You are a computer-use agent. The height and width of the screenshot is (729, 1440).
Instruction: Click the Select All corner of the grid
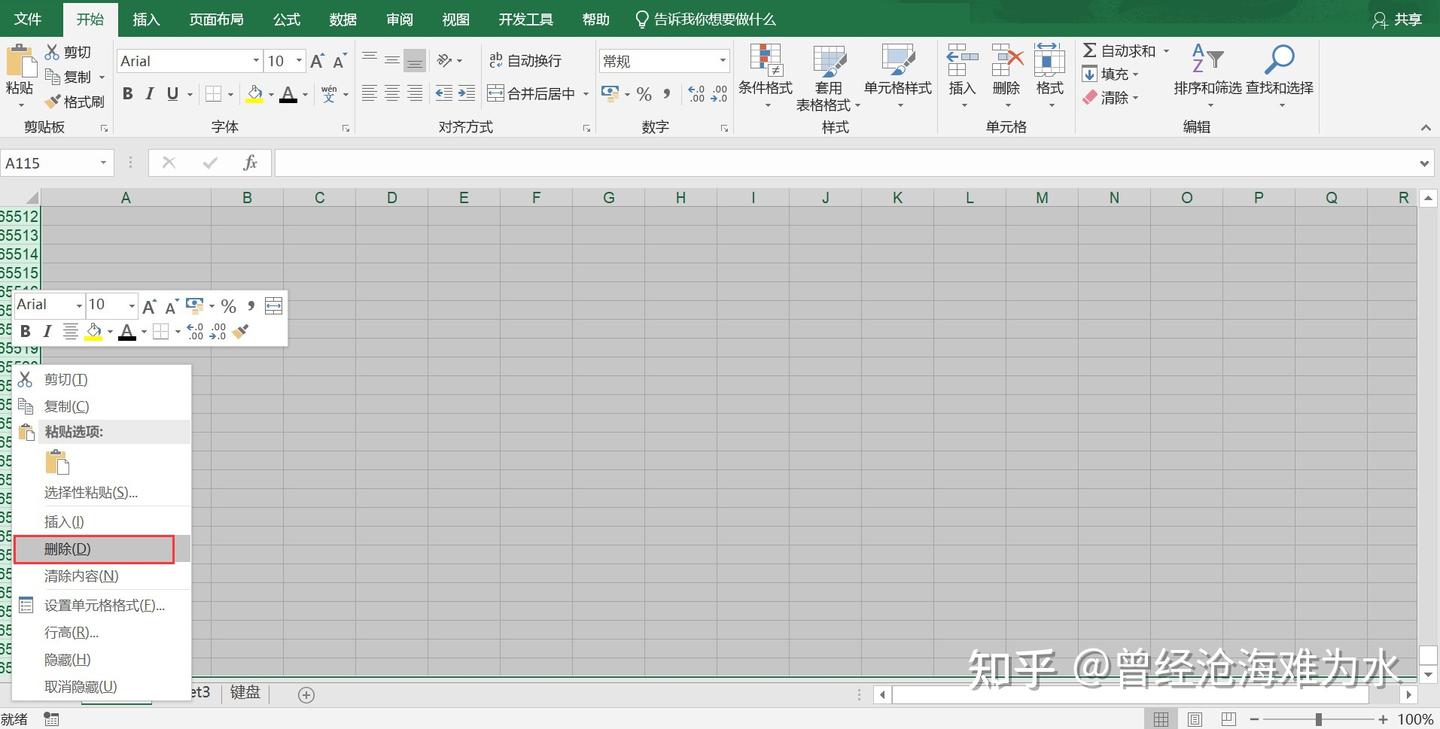(20, 197)
